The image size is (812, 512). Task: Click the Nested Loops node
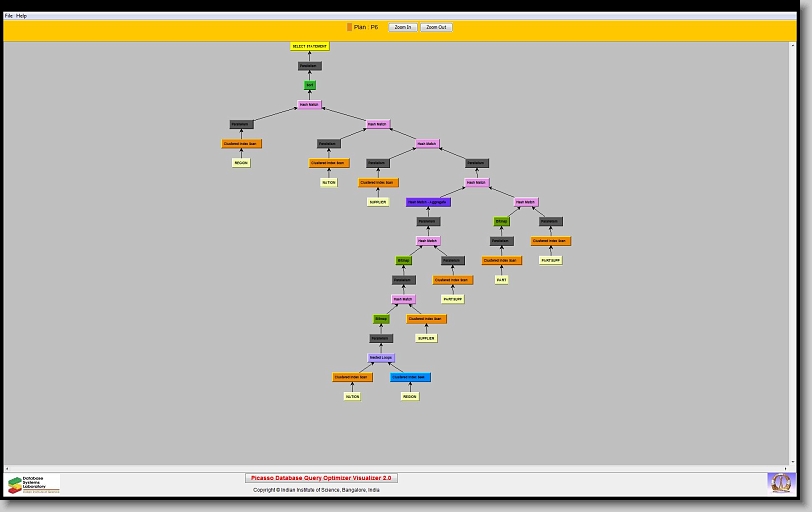click(381, 357)
